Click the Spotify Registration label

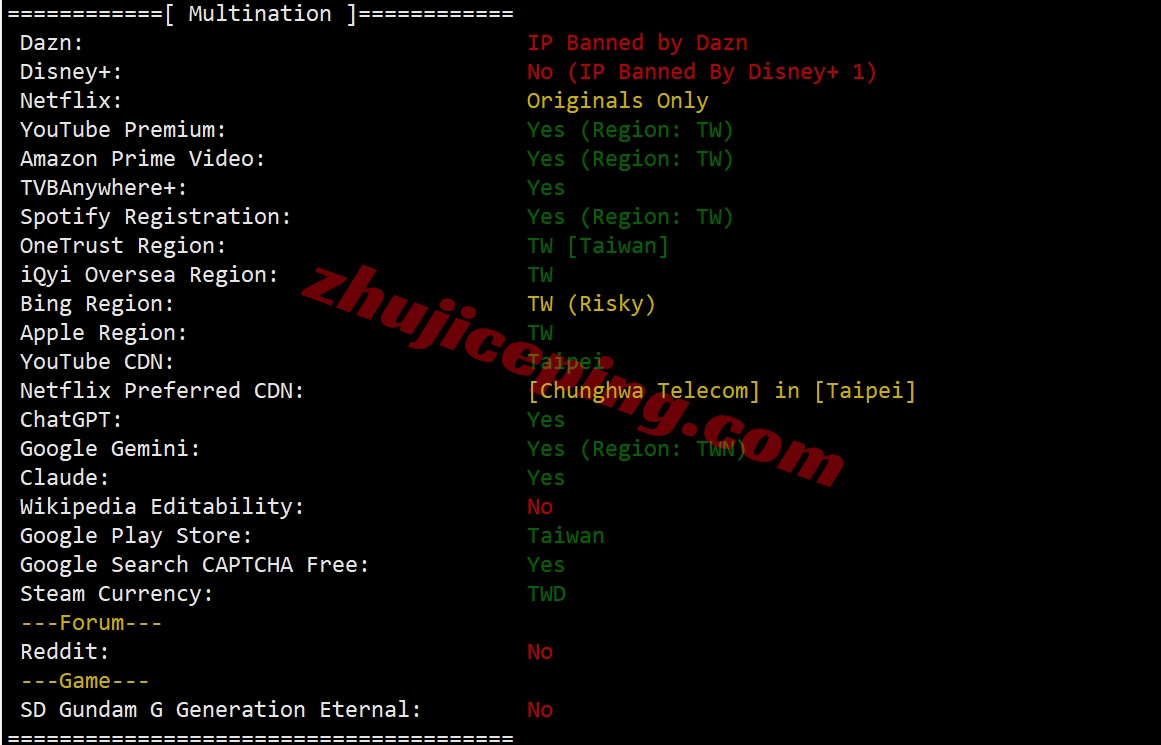(155, 217)
